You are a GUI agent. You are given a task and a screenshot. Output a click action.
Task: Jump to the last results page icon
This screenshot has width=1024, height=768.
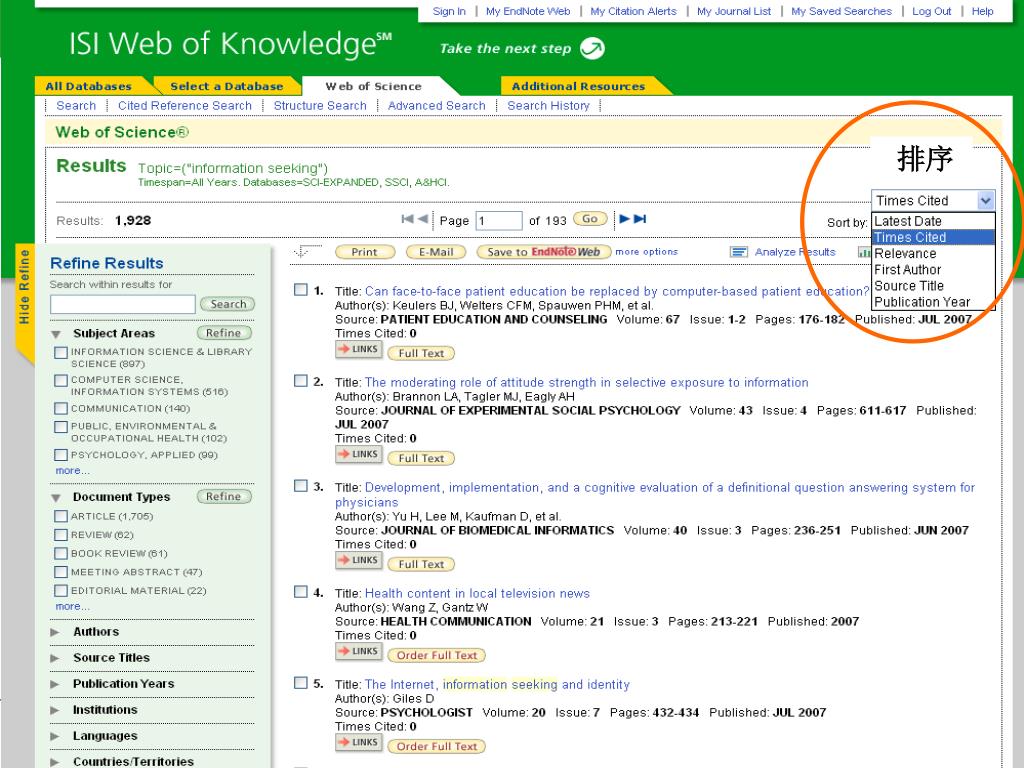click(x=640, y=219)
